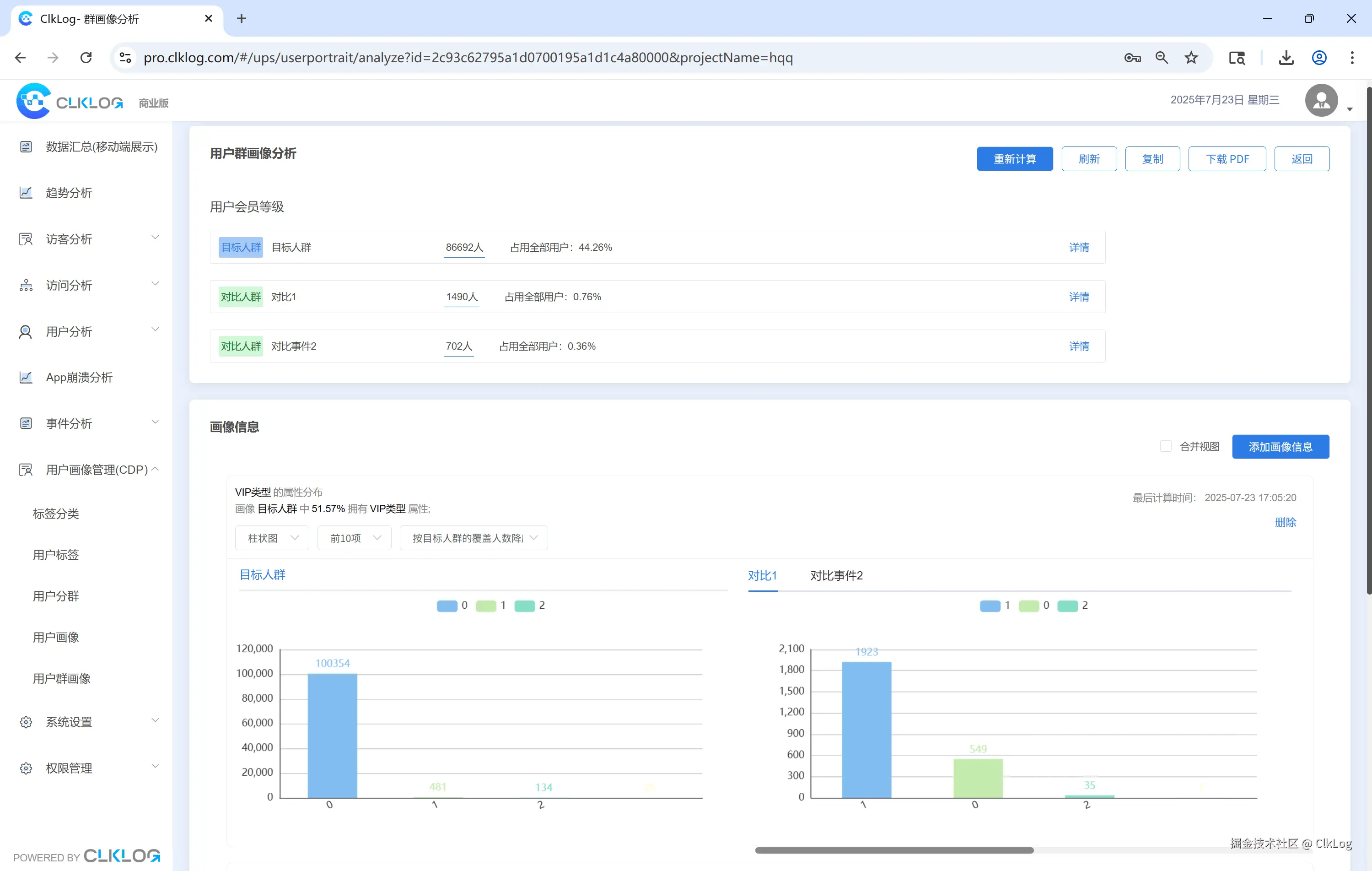
Task: Click the 重新计算 button
Action: pyautogui.click(x=1014, y=159)
